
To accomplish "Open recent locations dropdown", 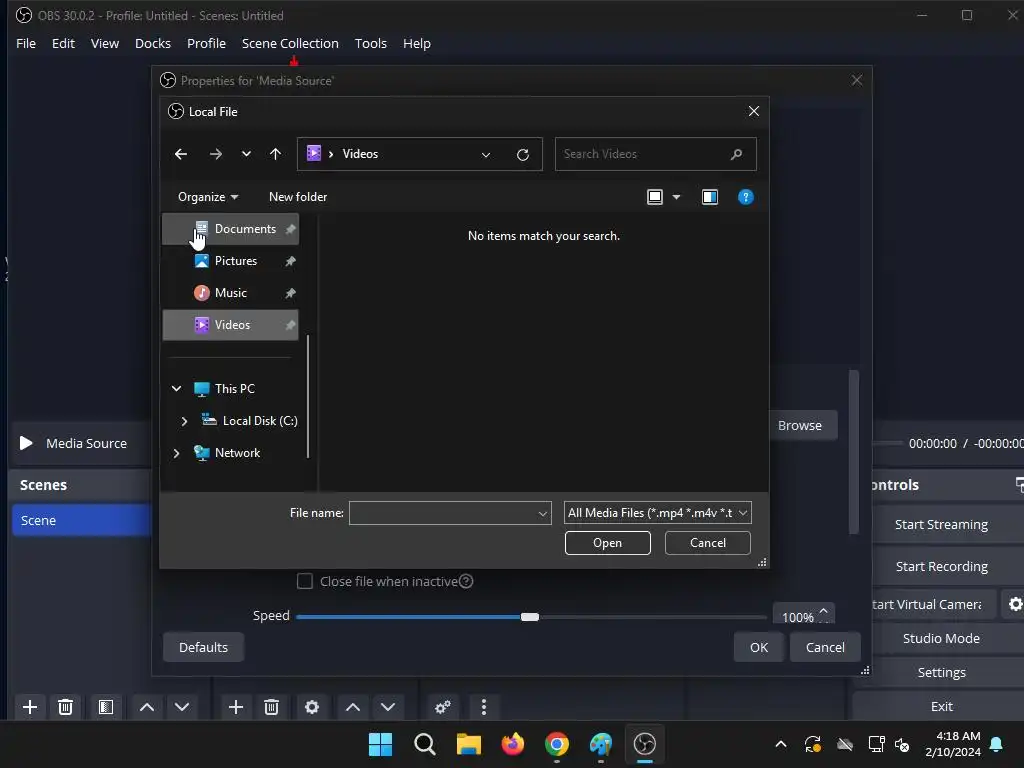I will click(x=246, y=154).
